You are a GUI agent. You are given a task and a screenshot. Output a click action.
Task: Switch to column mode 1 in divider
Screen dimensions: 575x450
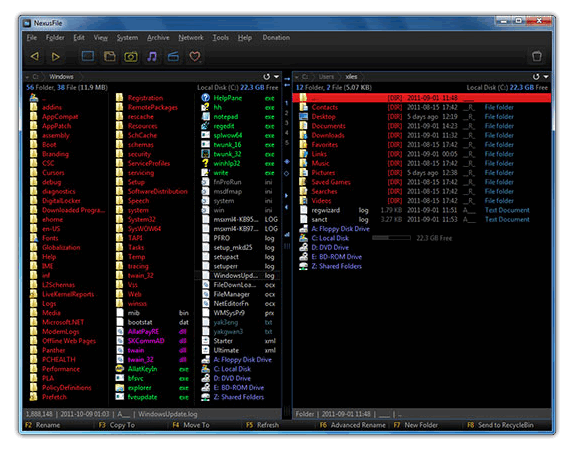pyautogui.click(x=287, y=103)
